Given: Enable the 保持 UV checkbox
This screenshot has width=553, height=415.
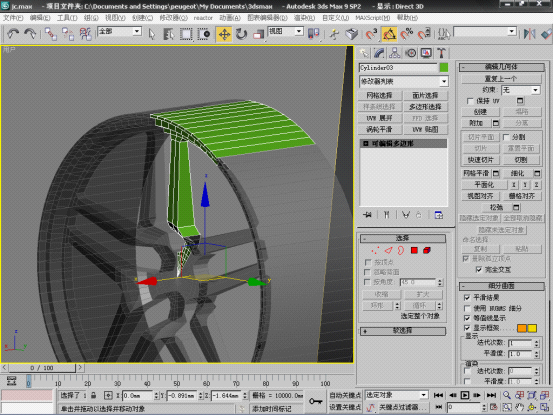Looking at the screenshot, I should tap(470, 101).
